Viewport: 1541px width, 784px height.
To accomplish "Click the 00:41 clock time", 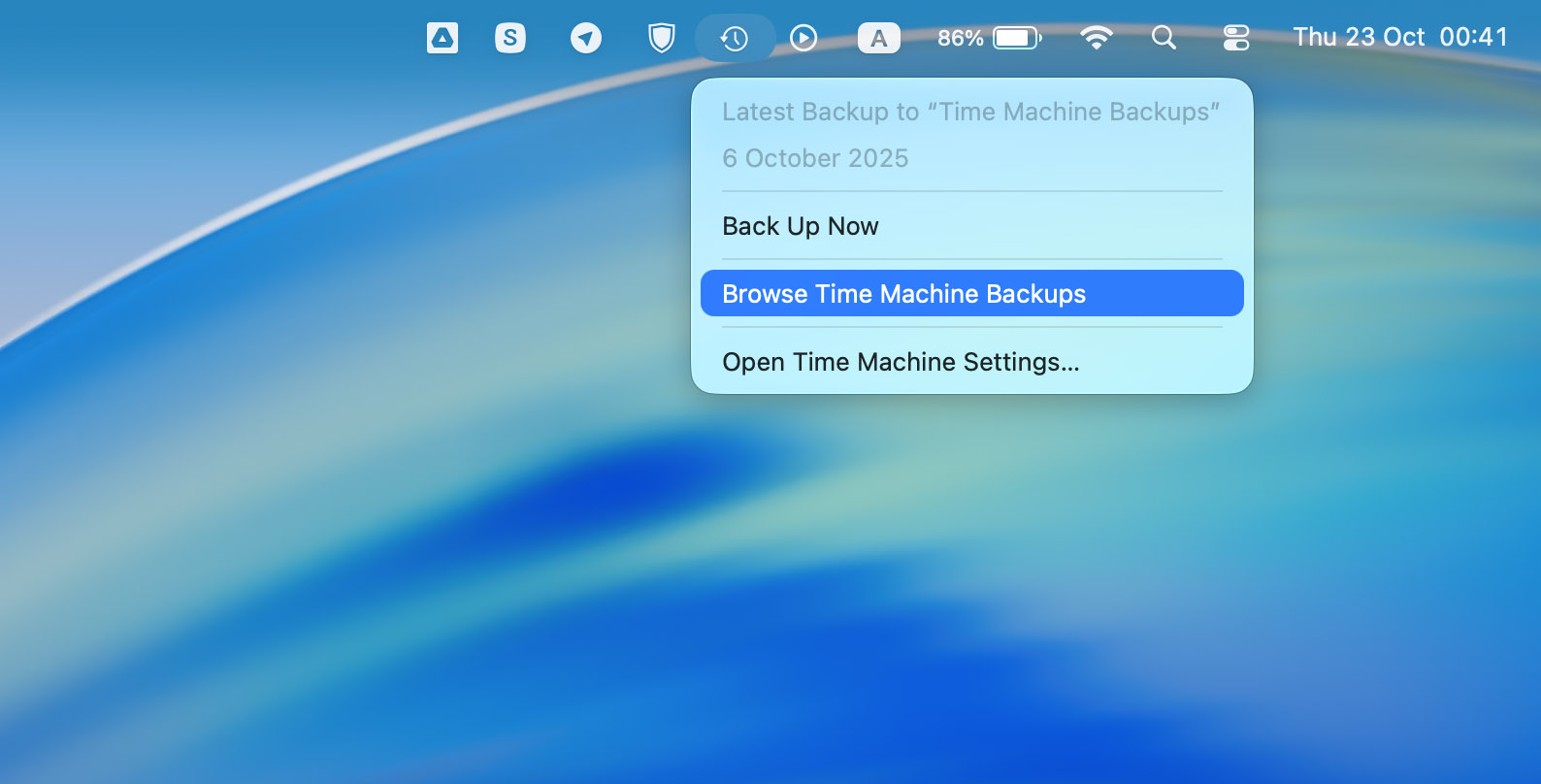I will 1473,37.
